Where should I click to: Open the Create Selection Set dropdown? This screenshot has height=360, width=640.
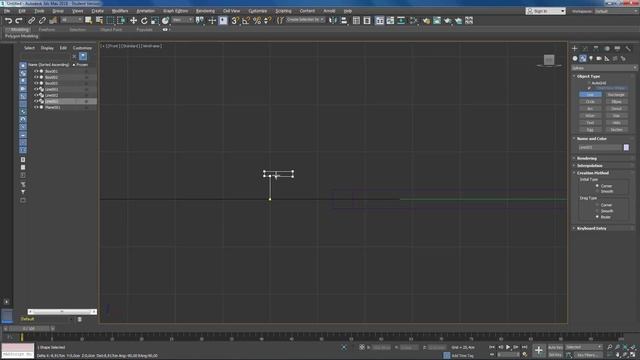click(x=305, y=20)
